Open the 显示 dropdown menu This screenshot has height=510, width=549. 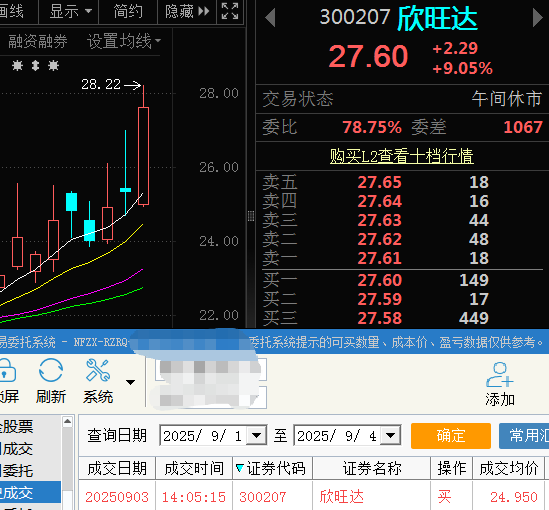click(x=70, y=11)
